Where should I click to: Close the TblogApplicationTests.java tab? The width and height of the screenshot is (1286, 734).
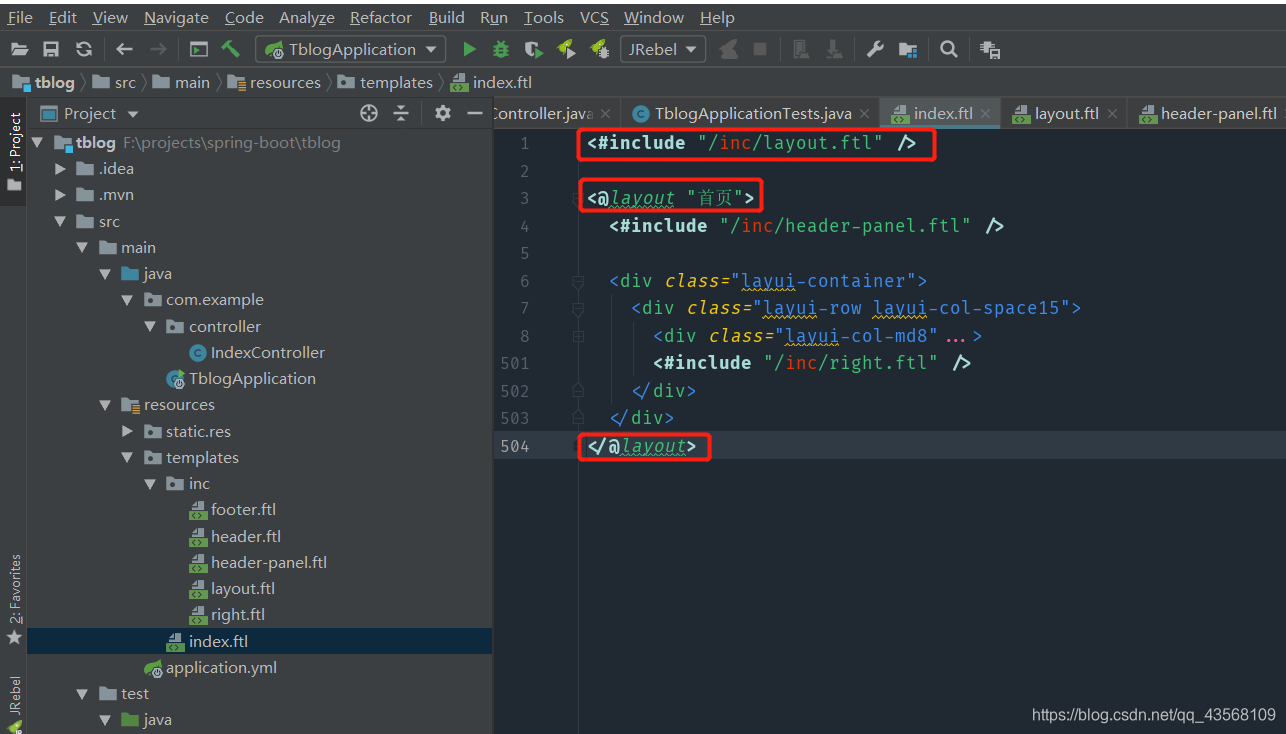(863, 114)
